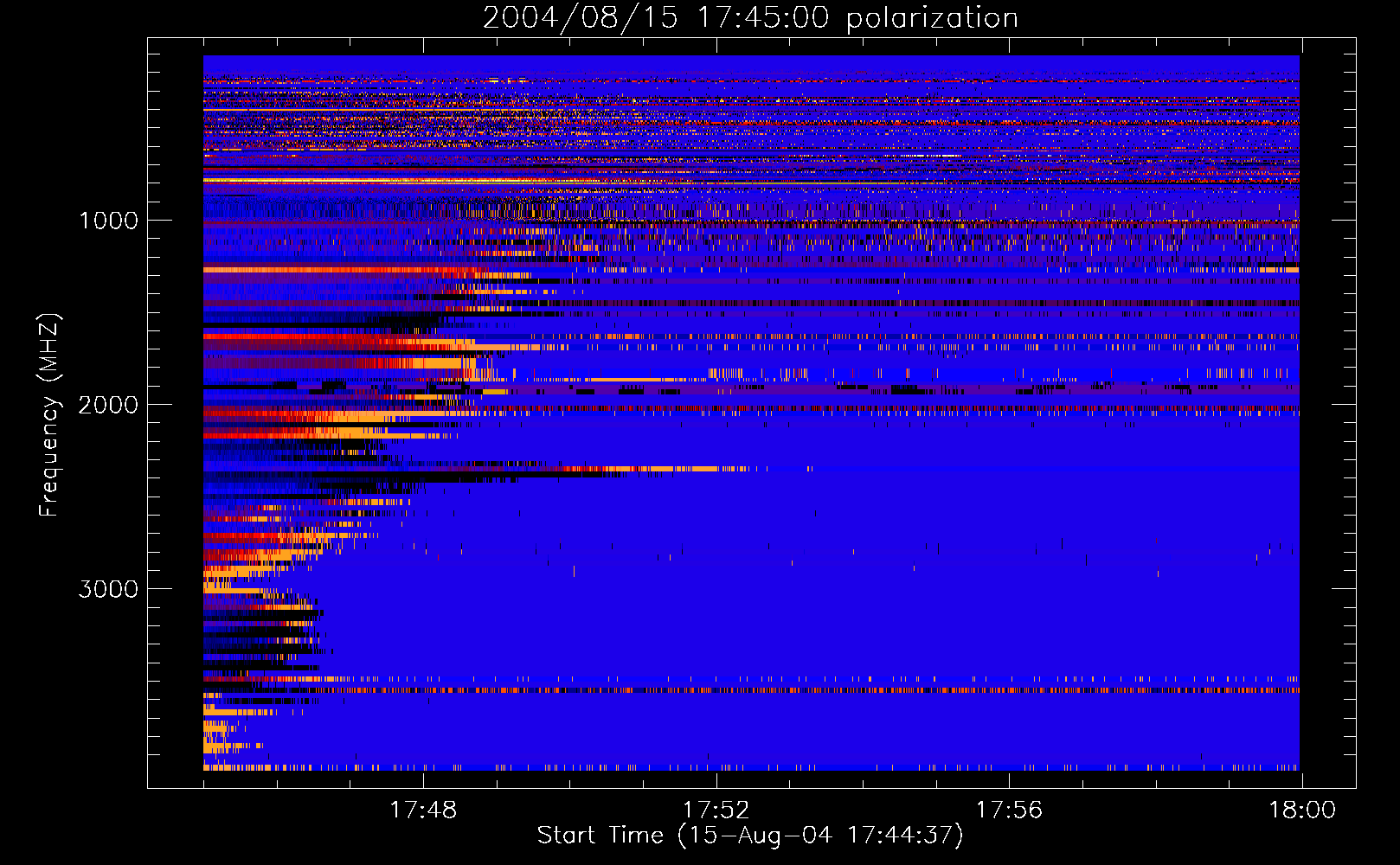Click the "3000" frequency tick label
The image size is (1400, 865).
pyautogui.click(x=108, y=589)
